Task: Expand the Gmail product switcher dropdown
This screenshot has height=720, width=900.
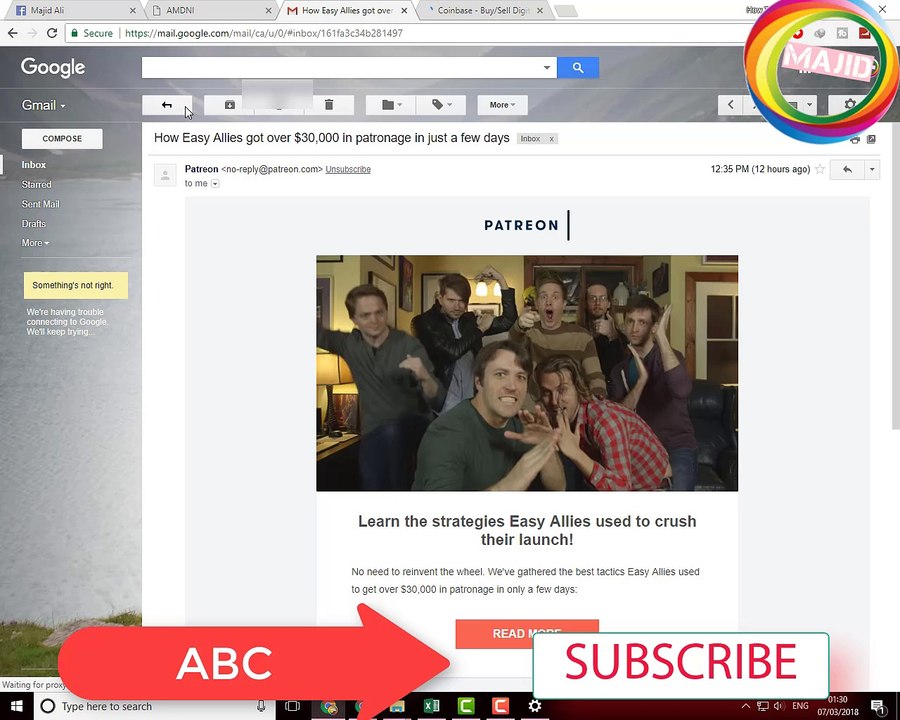Action: [44, 105]
